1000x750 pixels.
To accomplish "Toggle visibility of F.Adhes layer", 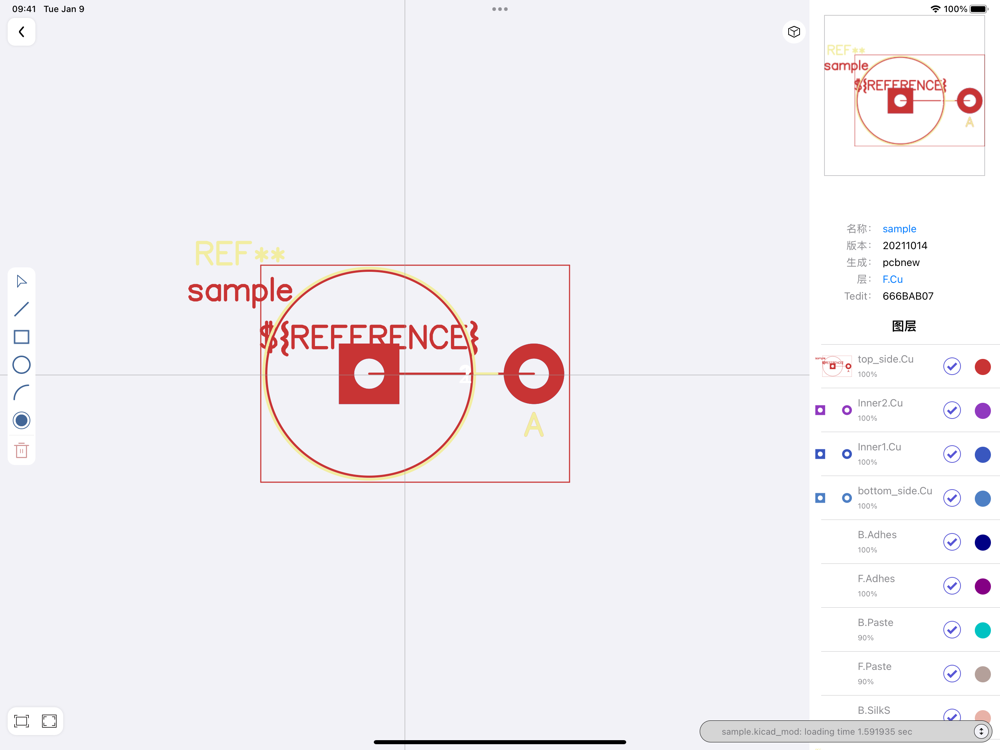I will click(x=952, y=586).
